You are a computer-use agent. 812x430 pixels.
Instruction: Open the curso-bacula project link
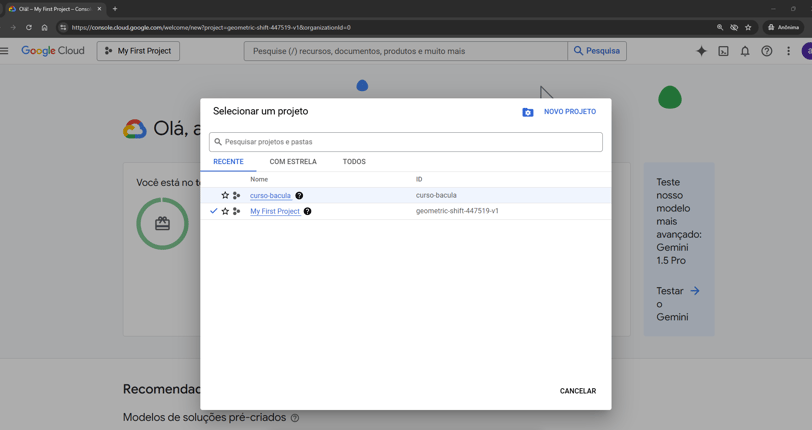270,195
